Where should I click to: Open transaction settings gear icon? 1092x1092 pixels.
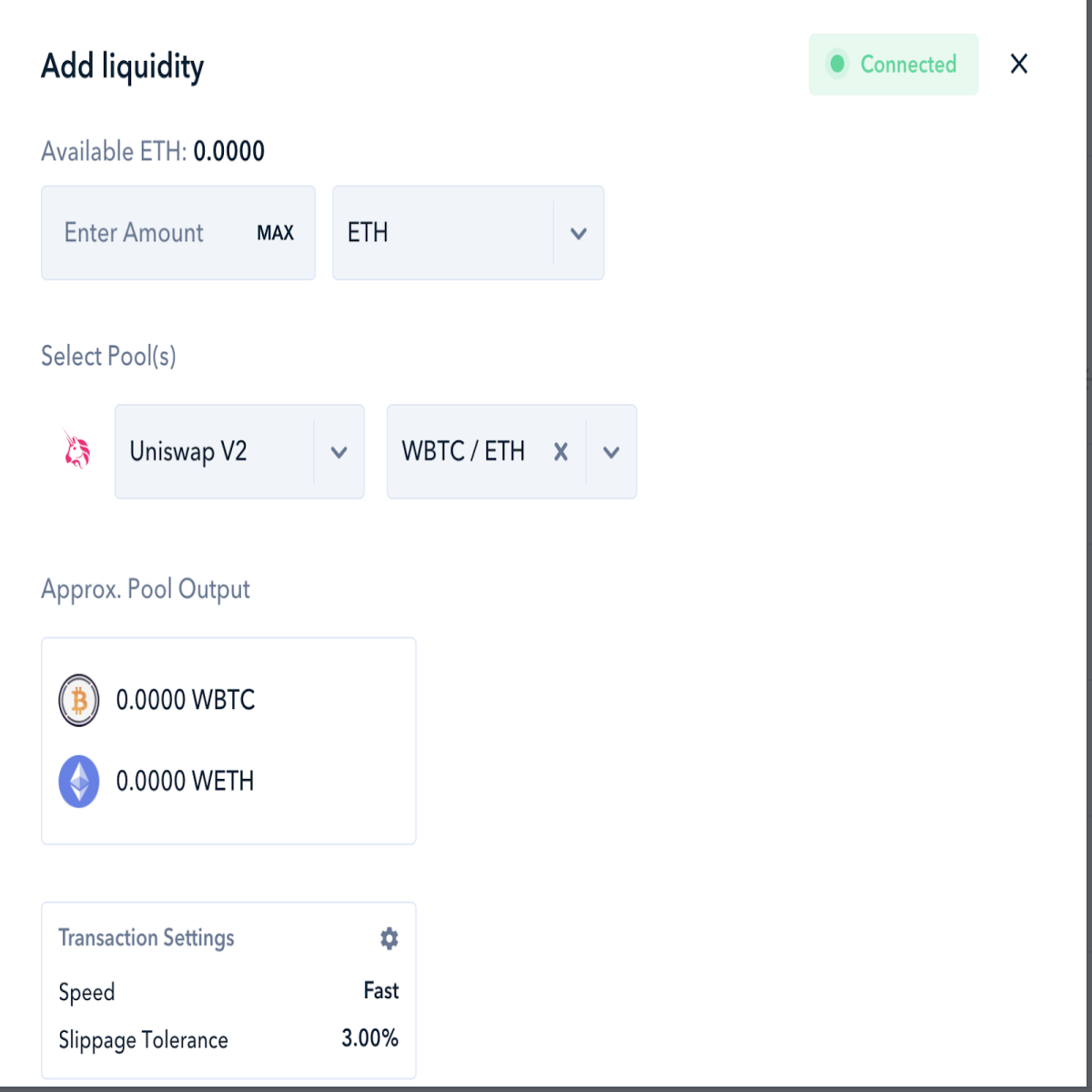click(389, 938)
